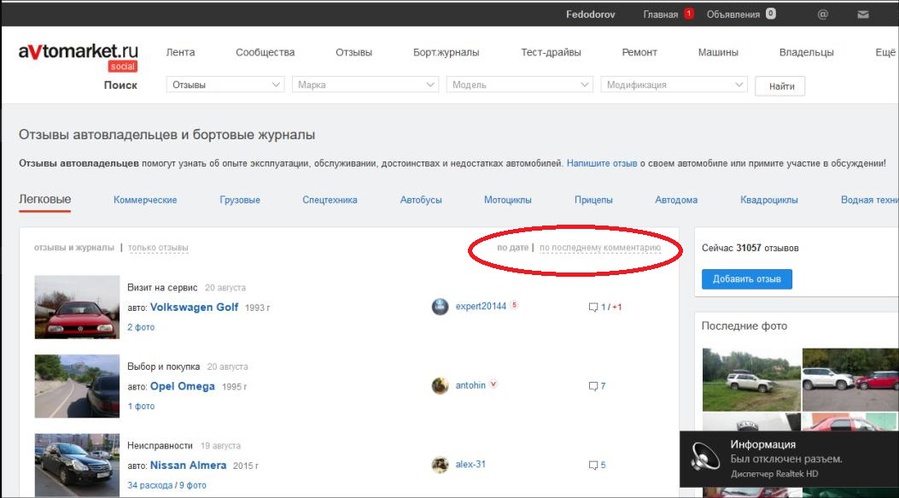Open antohin profile link
Viewport: 899px width, 498px height.
[470, 386]
